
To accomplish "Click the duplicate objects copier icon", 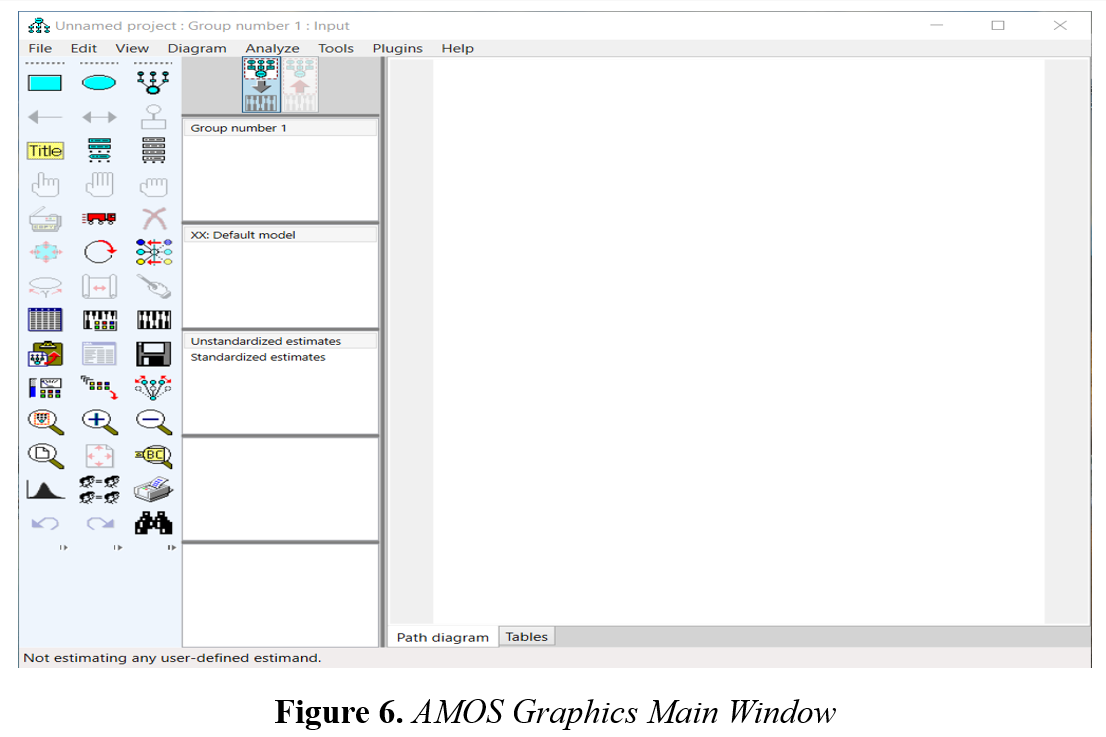I will 44,219.
